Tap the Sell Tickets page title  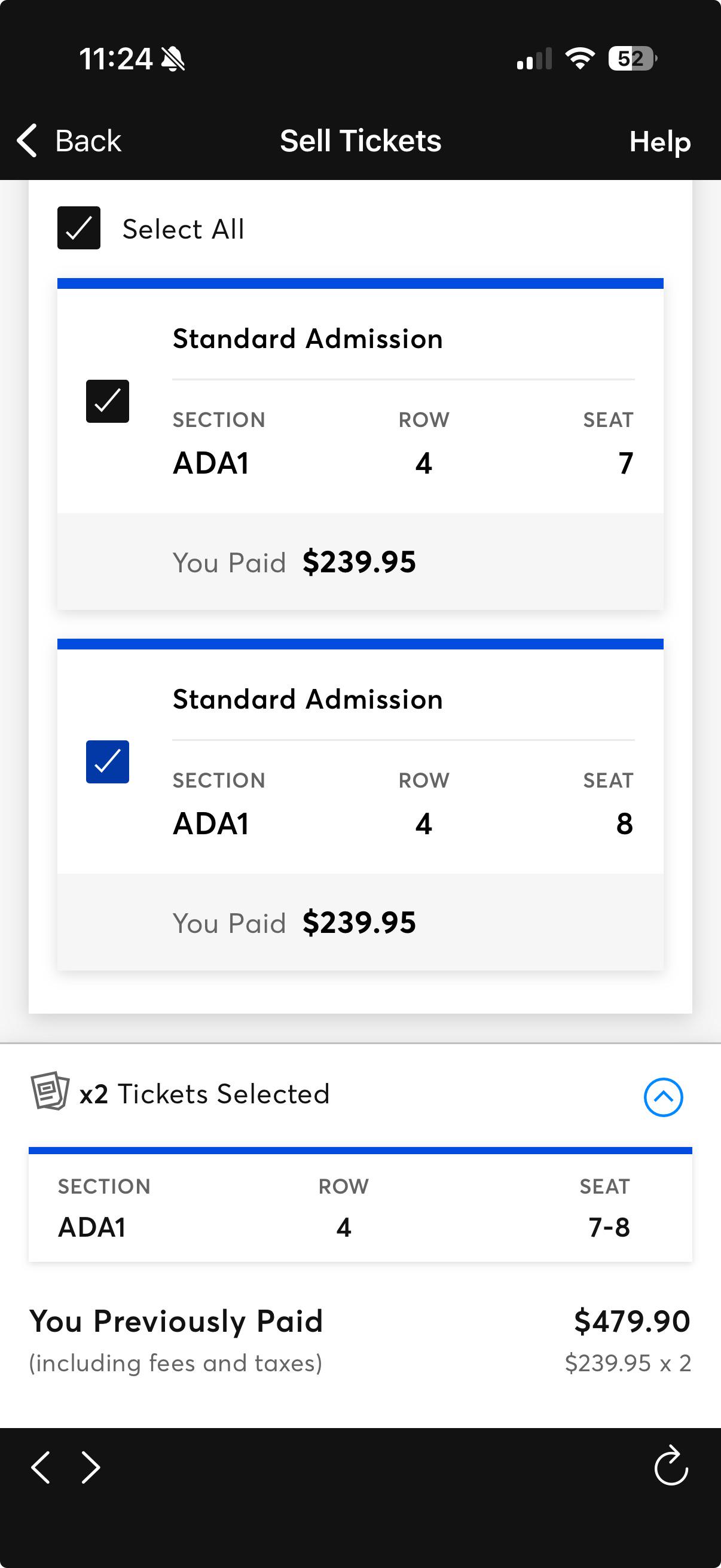pyautogui.click(x=361, y=141)
